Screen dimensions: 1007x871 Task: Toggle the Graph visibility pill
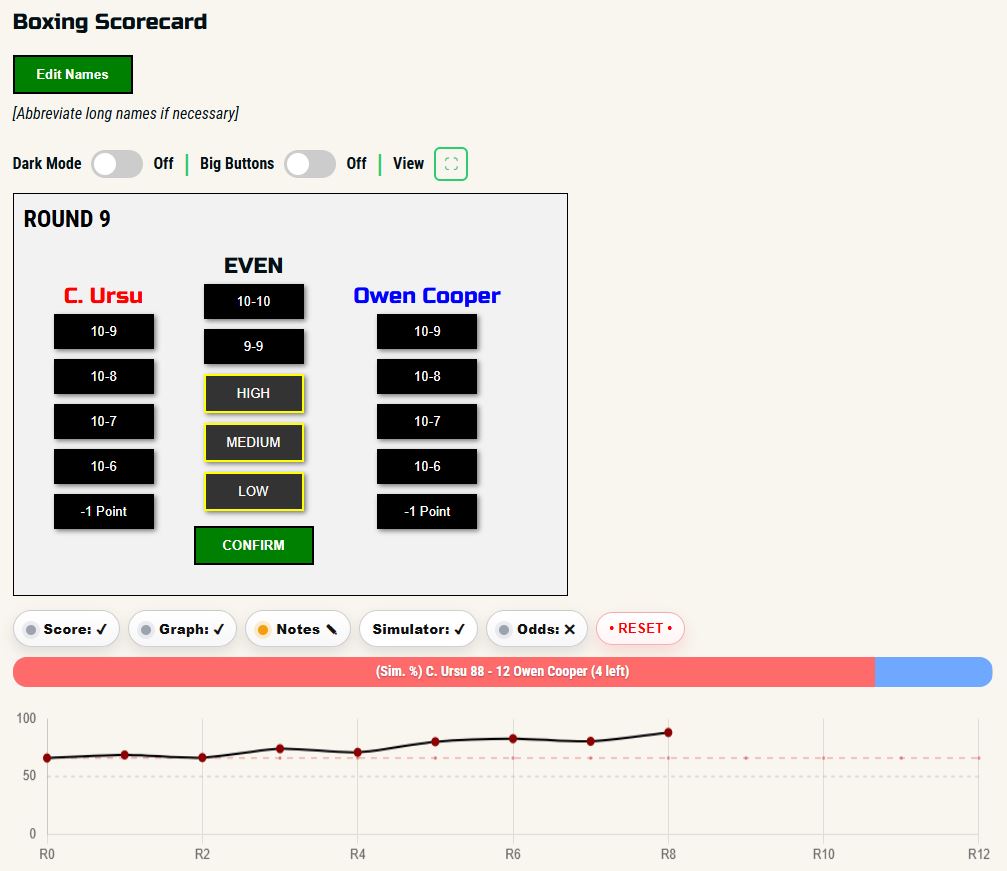(183, 629)
